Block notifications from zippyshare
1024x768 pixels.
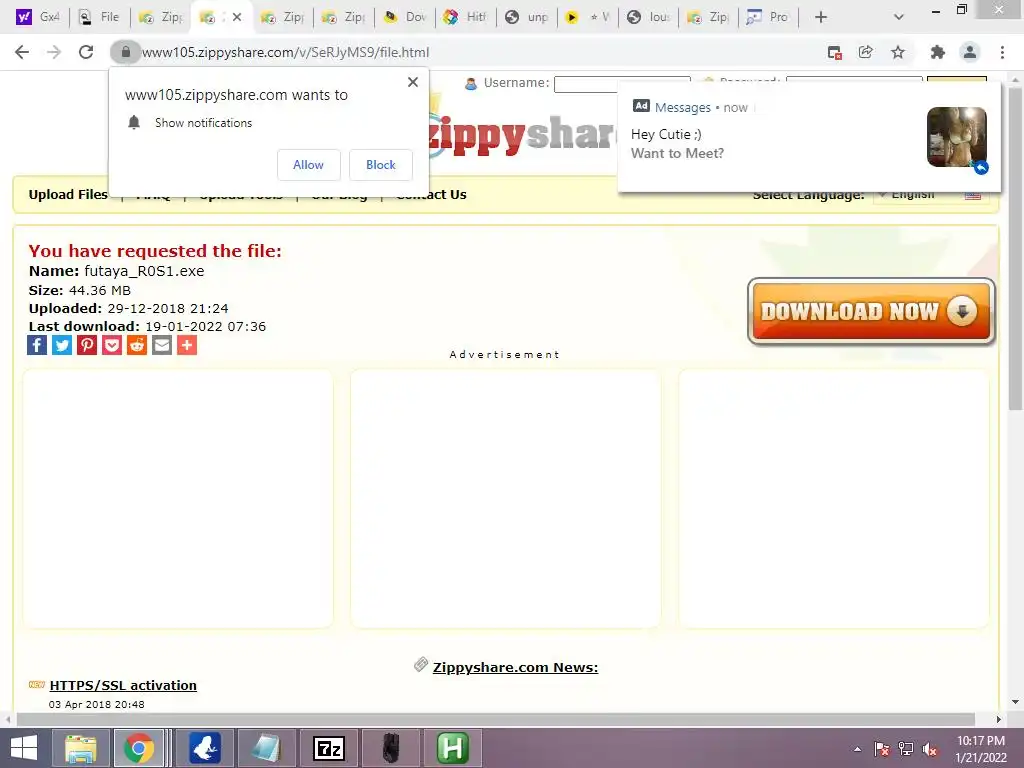tap(381, 165)
